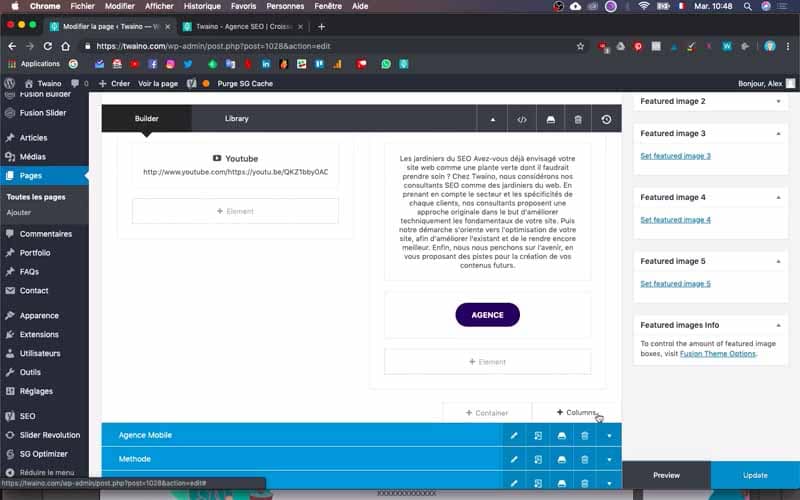Click Créer in the WordPress admin bar
Screen dimensions: 800x500
(115, 83)
